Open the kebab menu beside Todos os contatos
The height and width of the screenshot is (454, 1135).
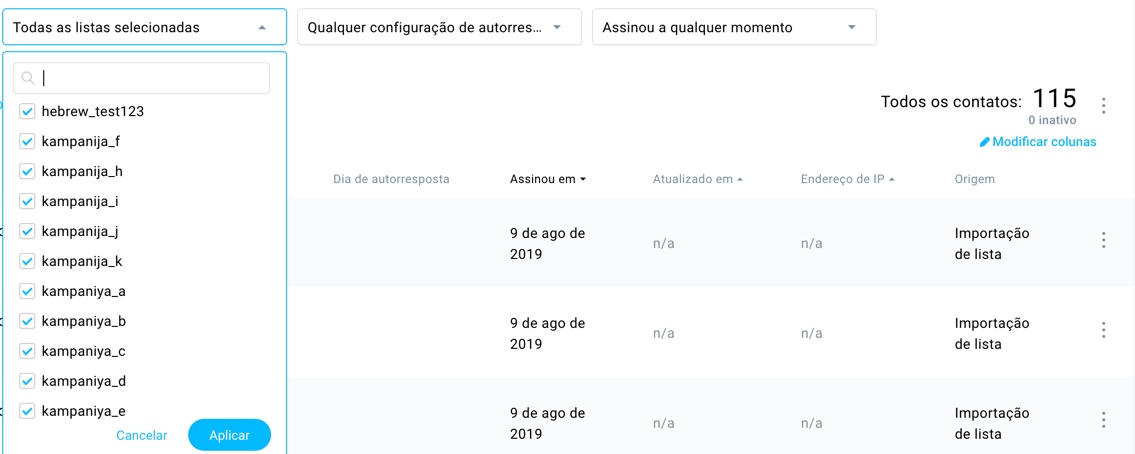pos(1104,105)
